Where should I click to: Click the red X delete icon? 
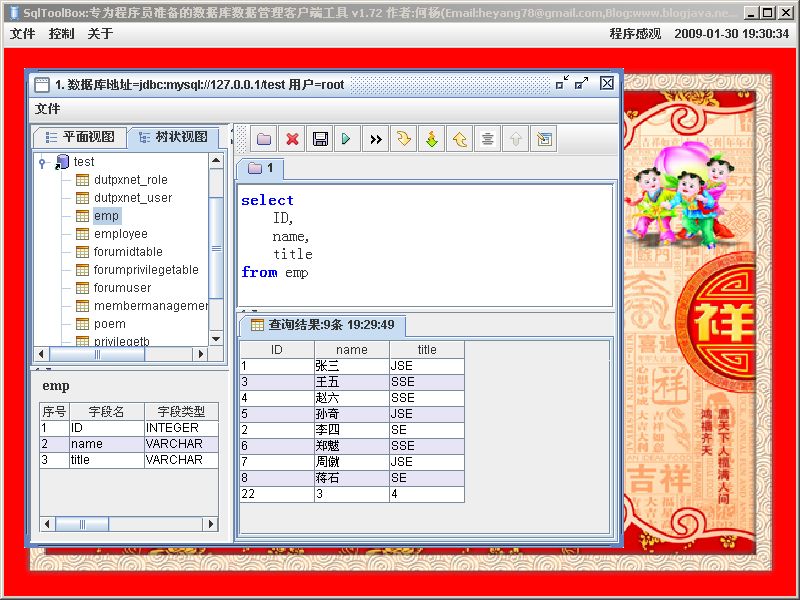[x=292, y=139]
